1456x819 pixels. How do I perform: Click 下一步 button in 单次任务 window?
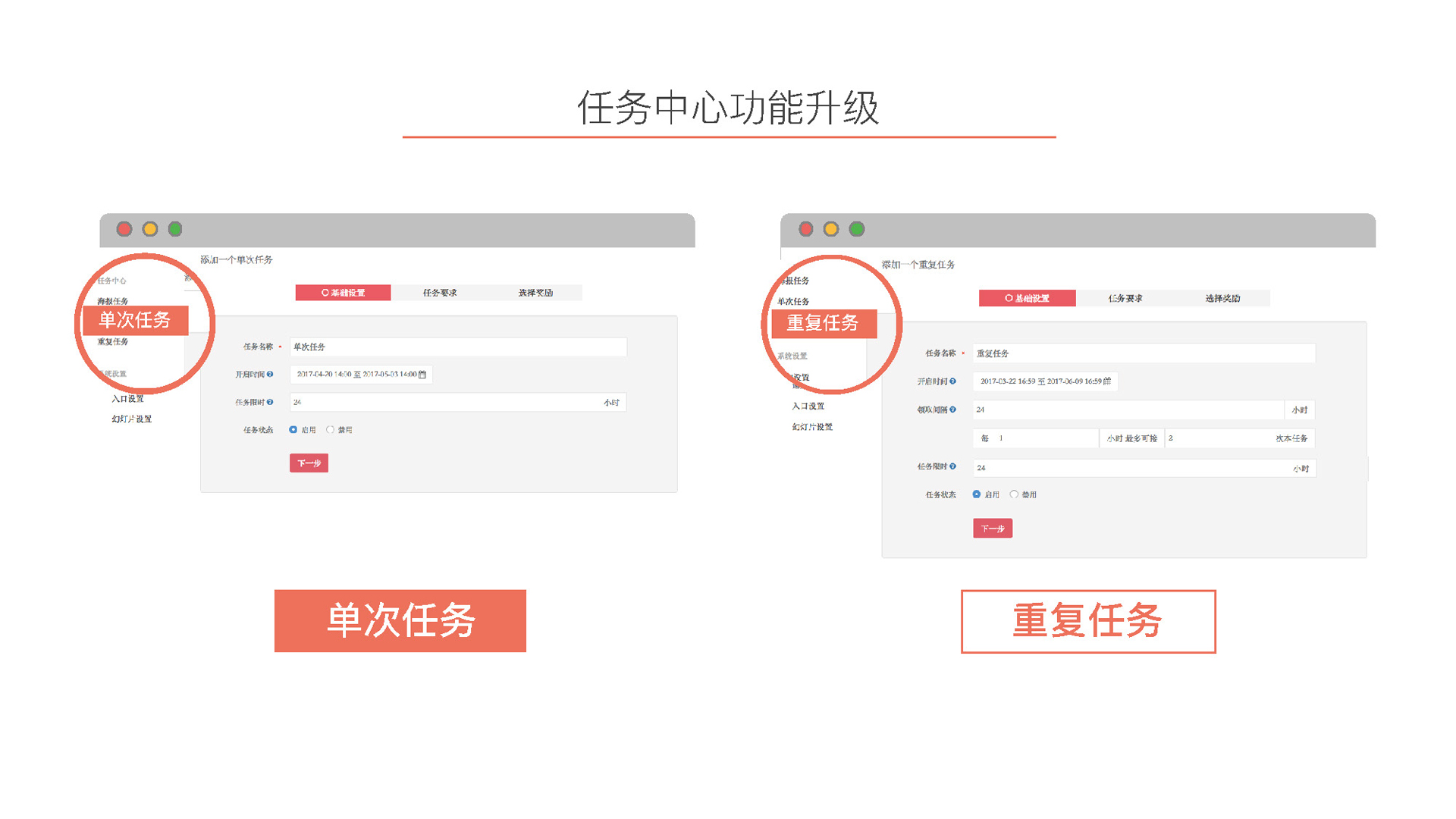(309, 463)
